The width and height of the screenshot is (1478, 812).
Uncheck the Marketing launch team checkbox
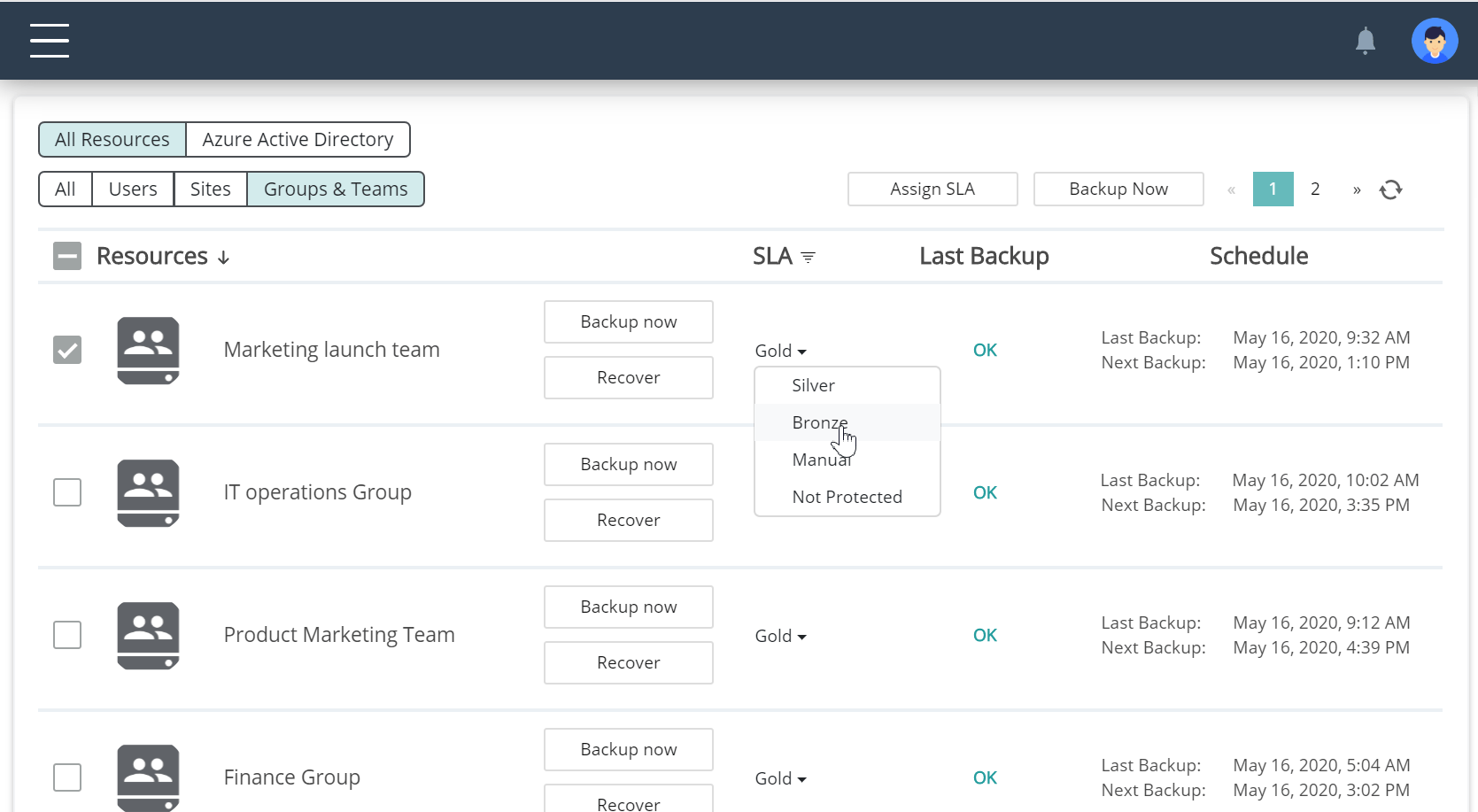pos(67,350)
